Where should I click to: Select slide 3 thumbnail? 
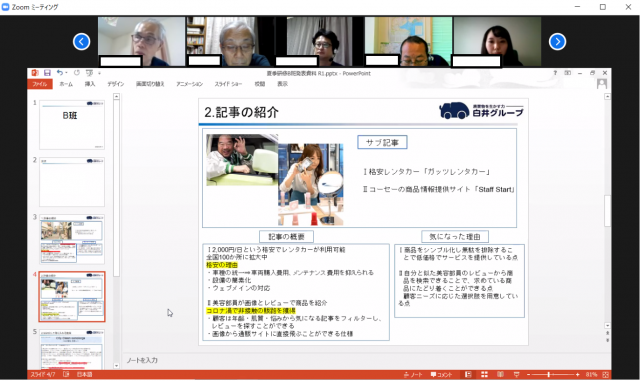pos(72,239)
